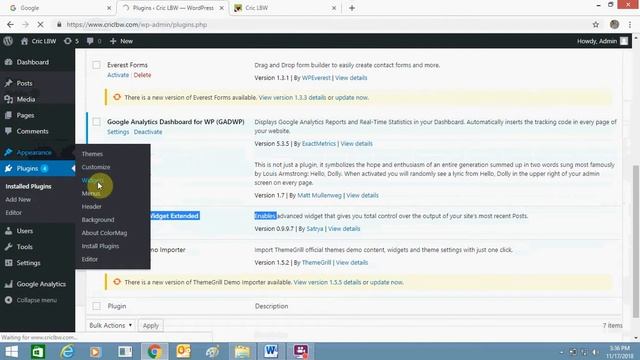640x360 pixels.
Task: Open ExactMetrics author link
Action: (x=319, y=144)
